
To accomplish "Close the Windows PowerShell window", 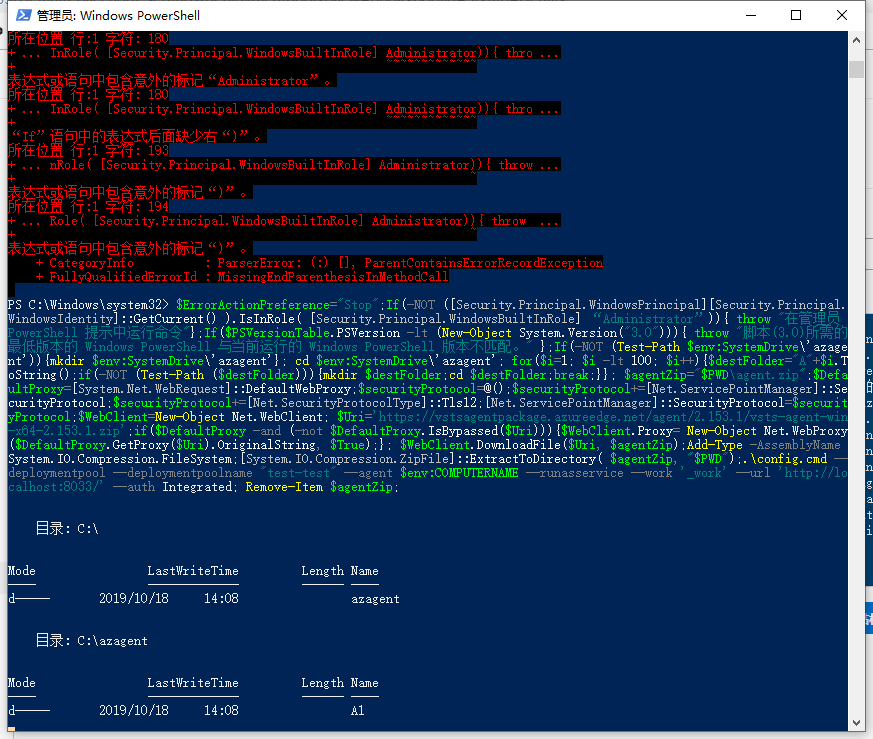I will pyautogui.click(x=843, y=15).
